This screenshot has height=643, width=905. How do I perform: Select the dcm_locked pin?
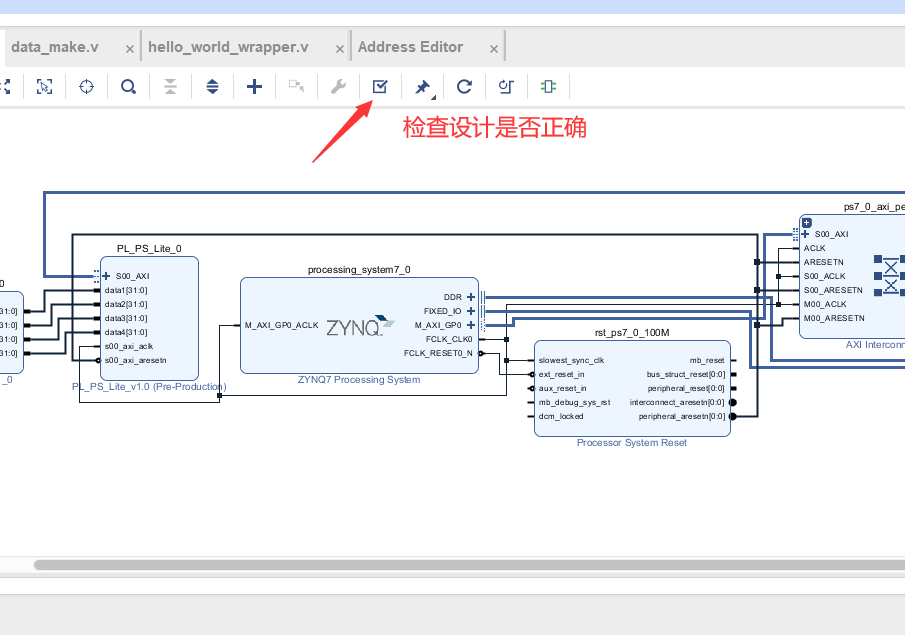[x=561, y=416]
